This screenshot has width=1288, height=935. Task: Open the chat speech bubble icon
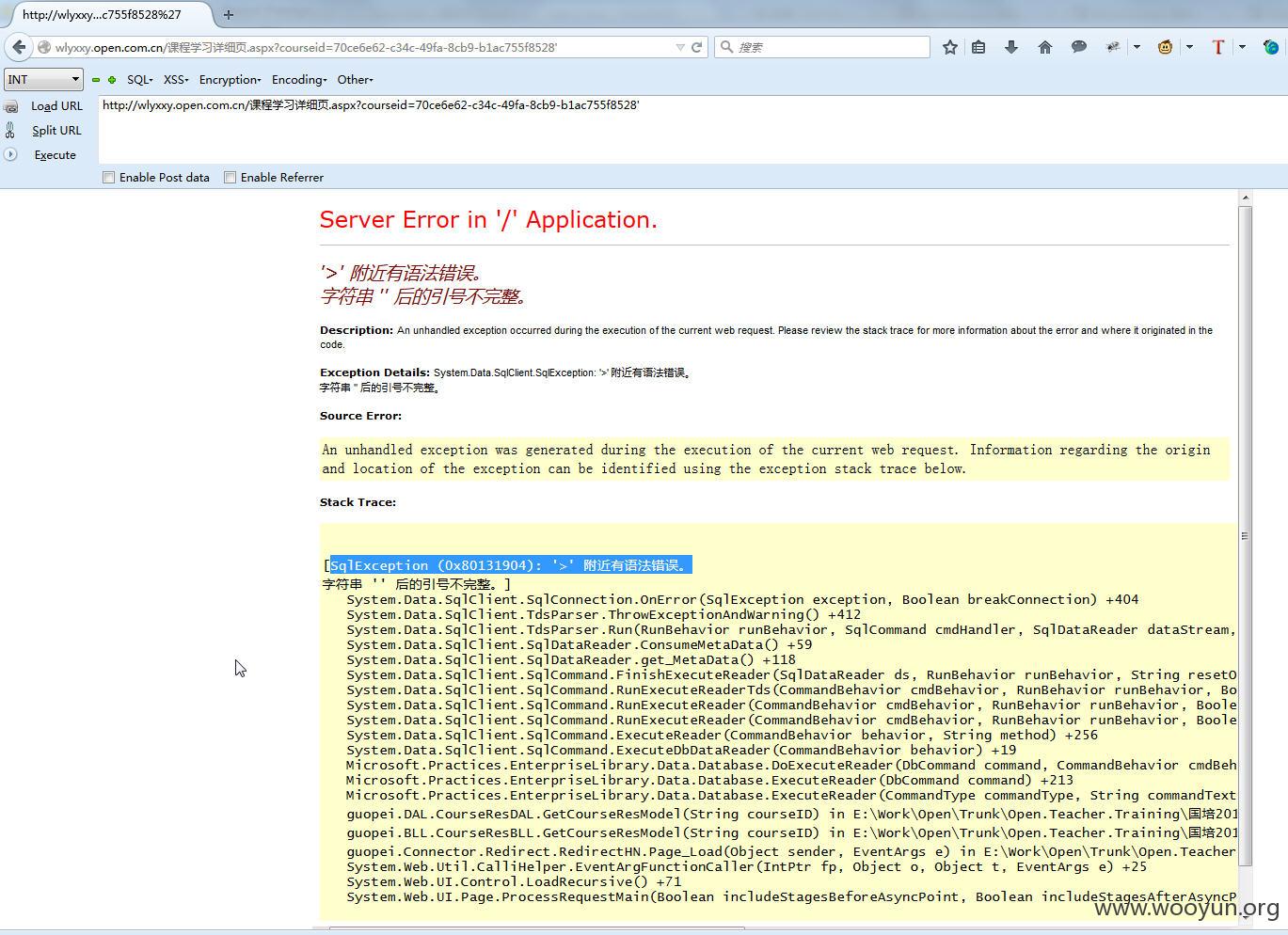pyautogui.click(x=1079, y=47)
